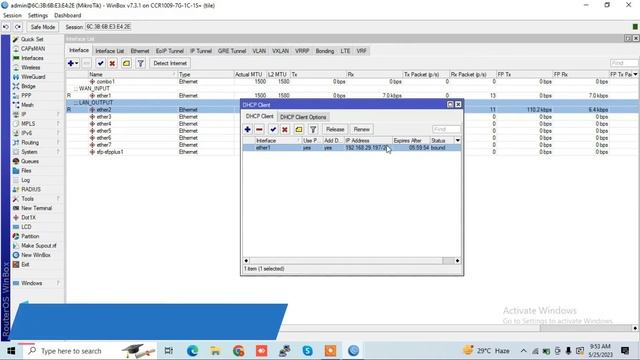Expand Routing submenu in sidebar
Screen dimensions: 640x360
59,142
